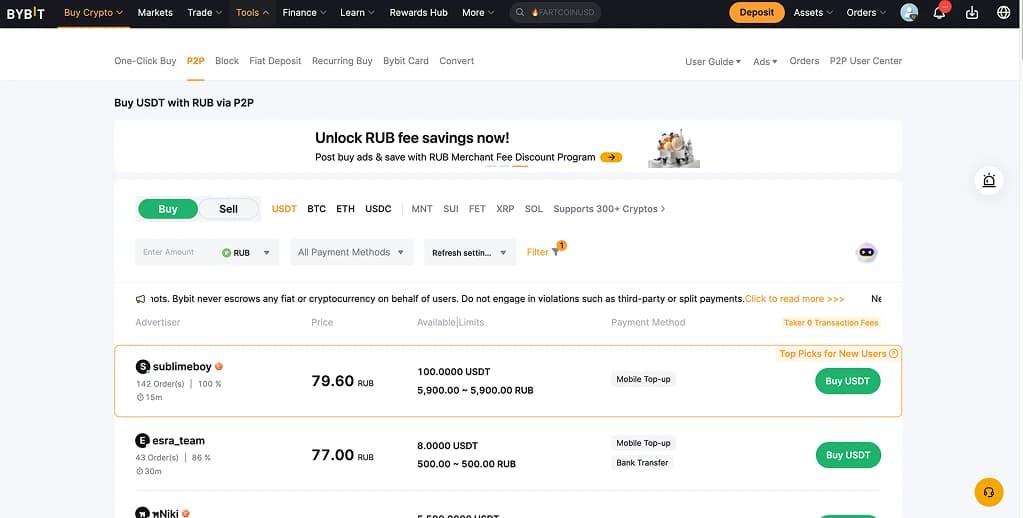
Task: Open the alarm alert side icon
Action: pos(988,180)
